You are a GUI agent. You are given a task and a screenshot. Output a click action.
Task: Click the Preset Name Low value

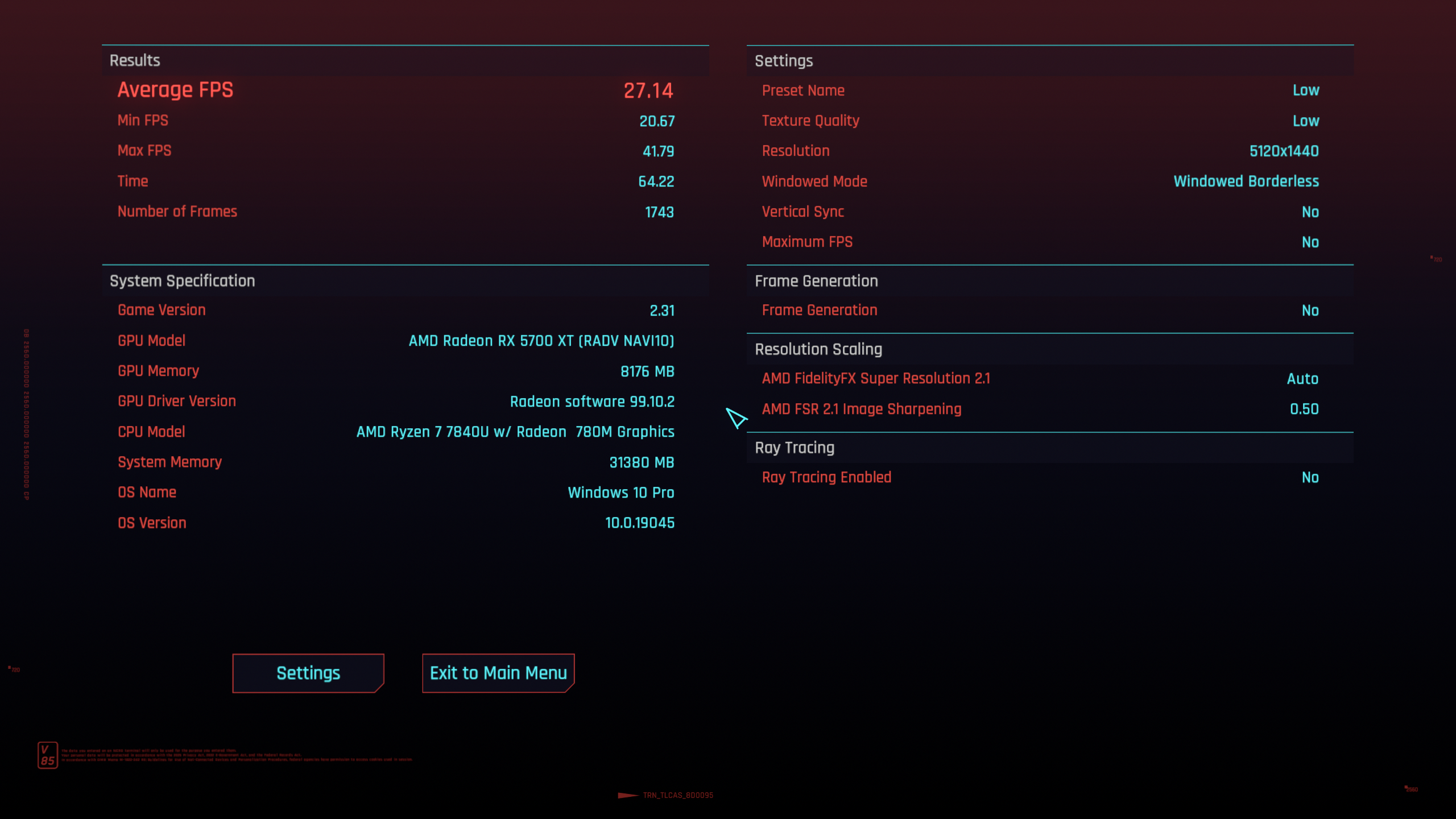1306,90
